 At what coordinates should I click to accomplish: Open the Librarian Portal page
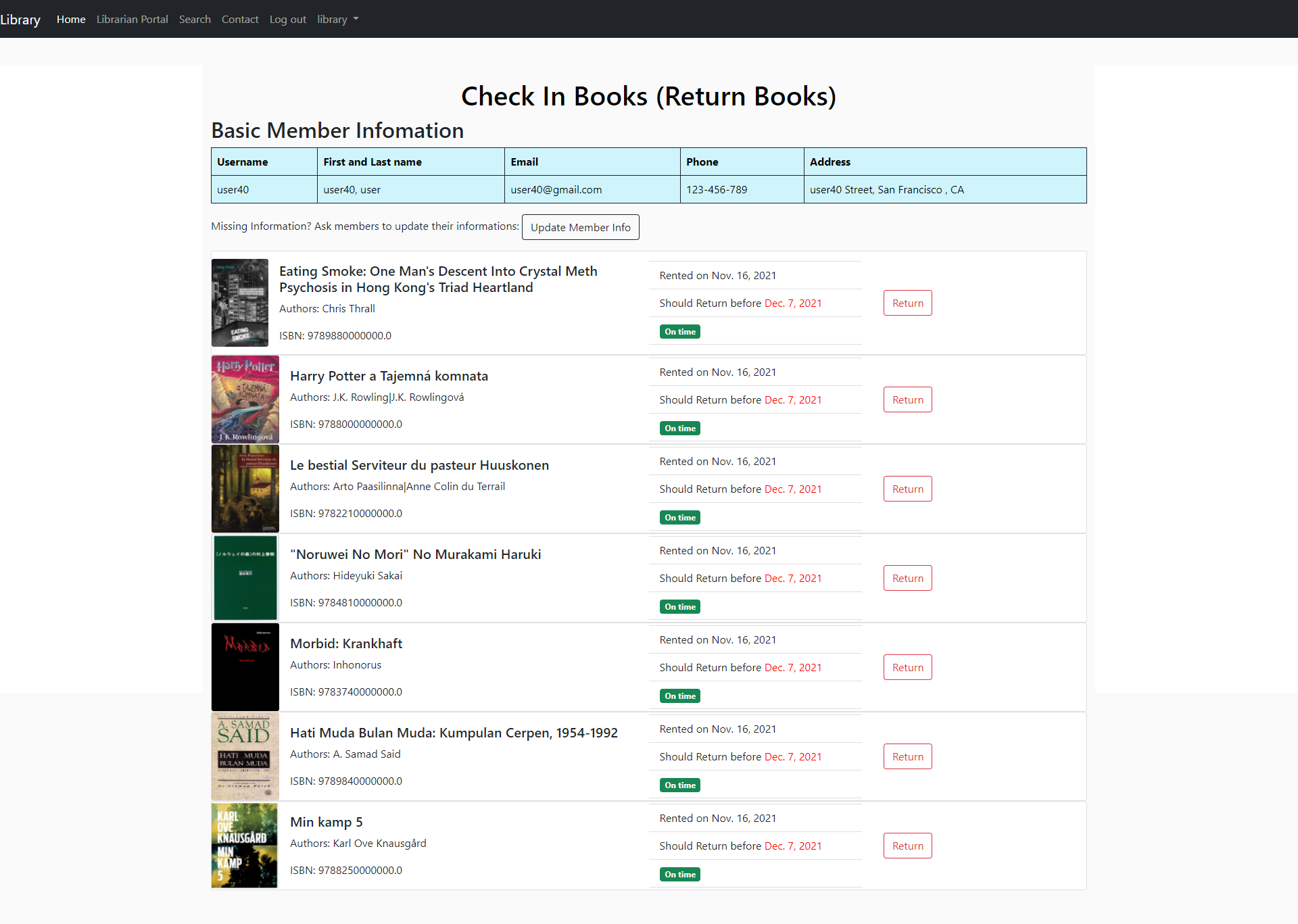pos(132,20)
